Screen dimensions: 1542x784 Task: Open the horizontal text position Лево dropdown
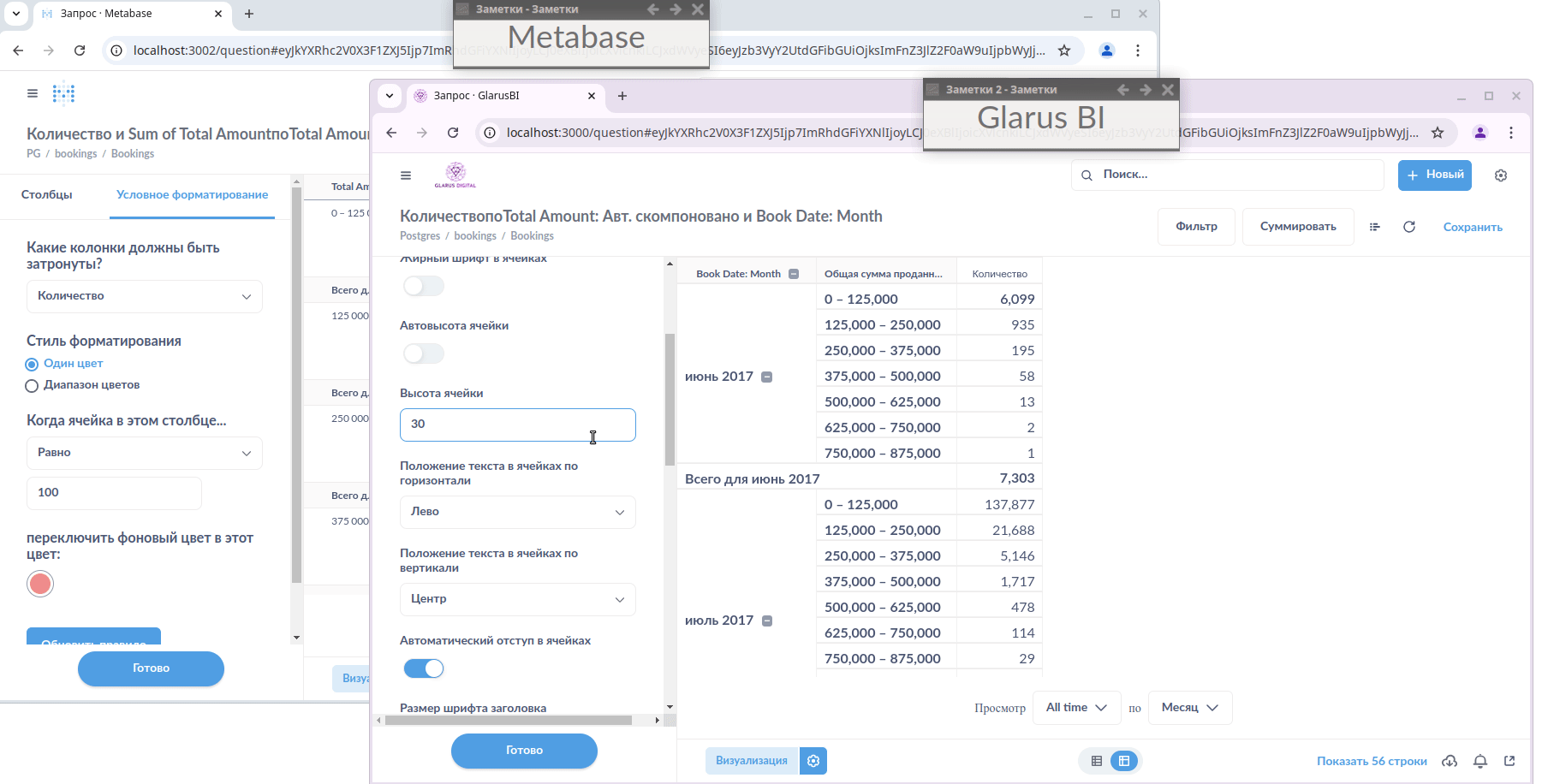pos(517,512)
